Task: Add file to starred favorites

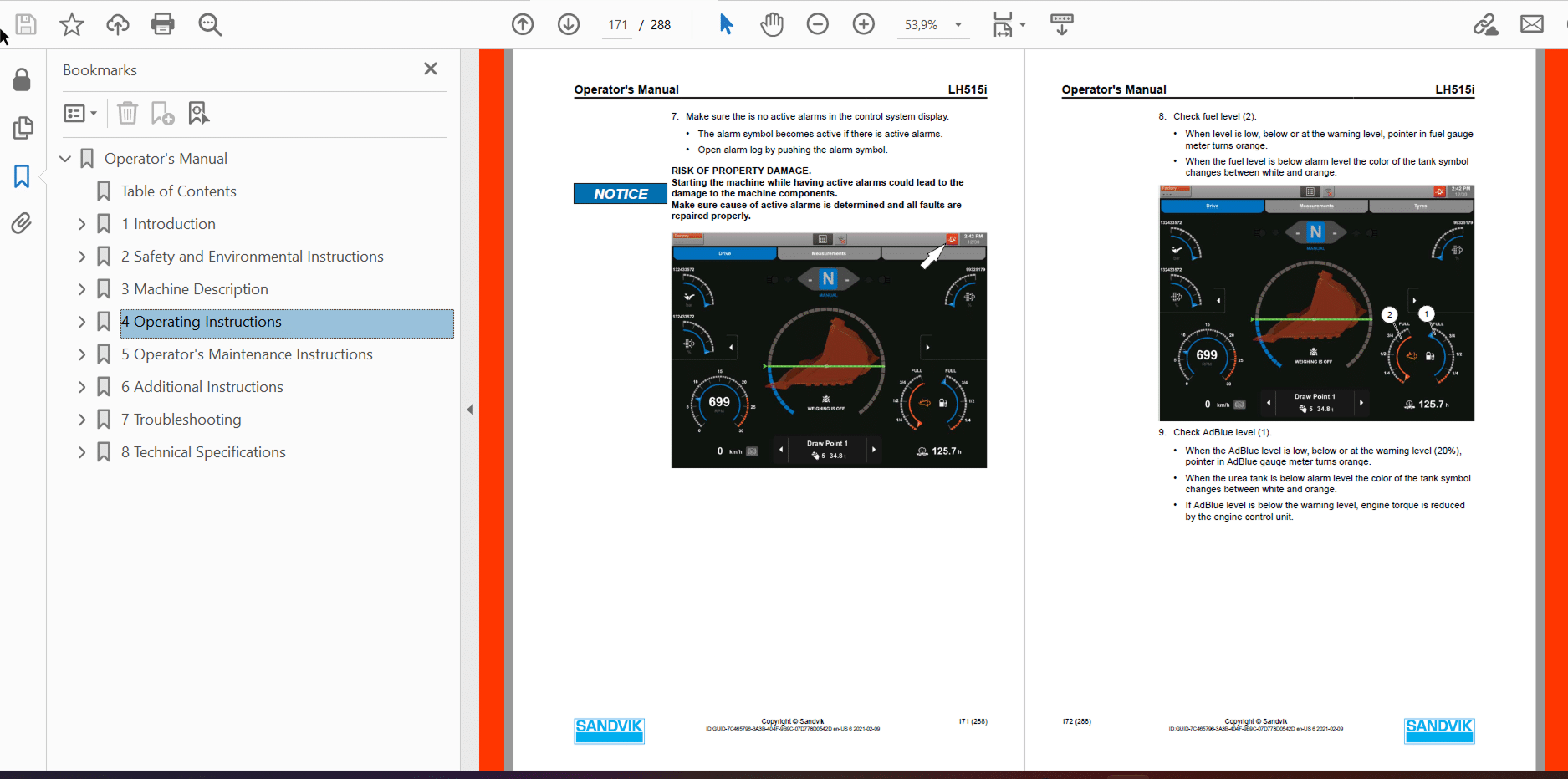Action: pos(72,24)
